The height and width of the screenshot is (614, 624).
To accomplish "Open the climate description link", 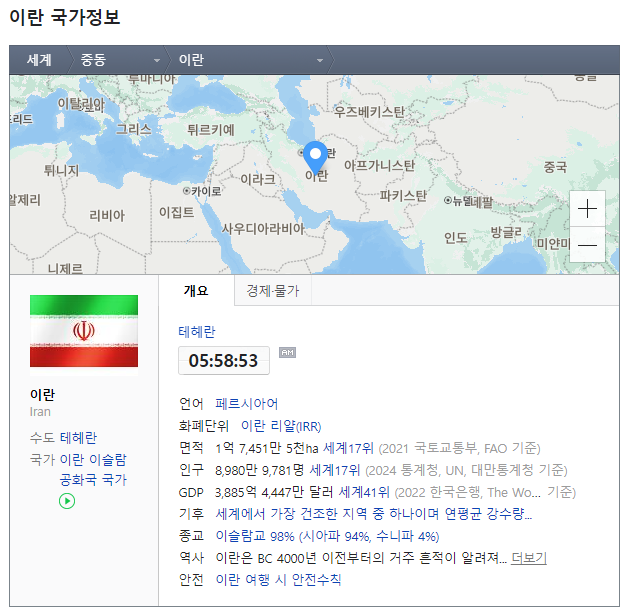I will pyautogui.click(x=374, y=514).
